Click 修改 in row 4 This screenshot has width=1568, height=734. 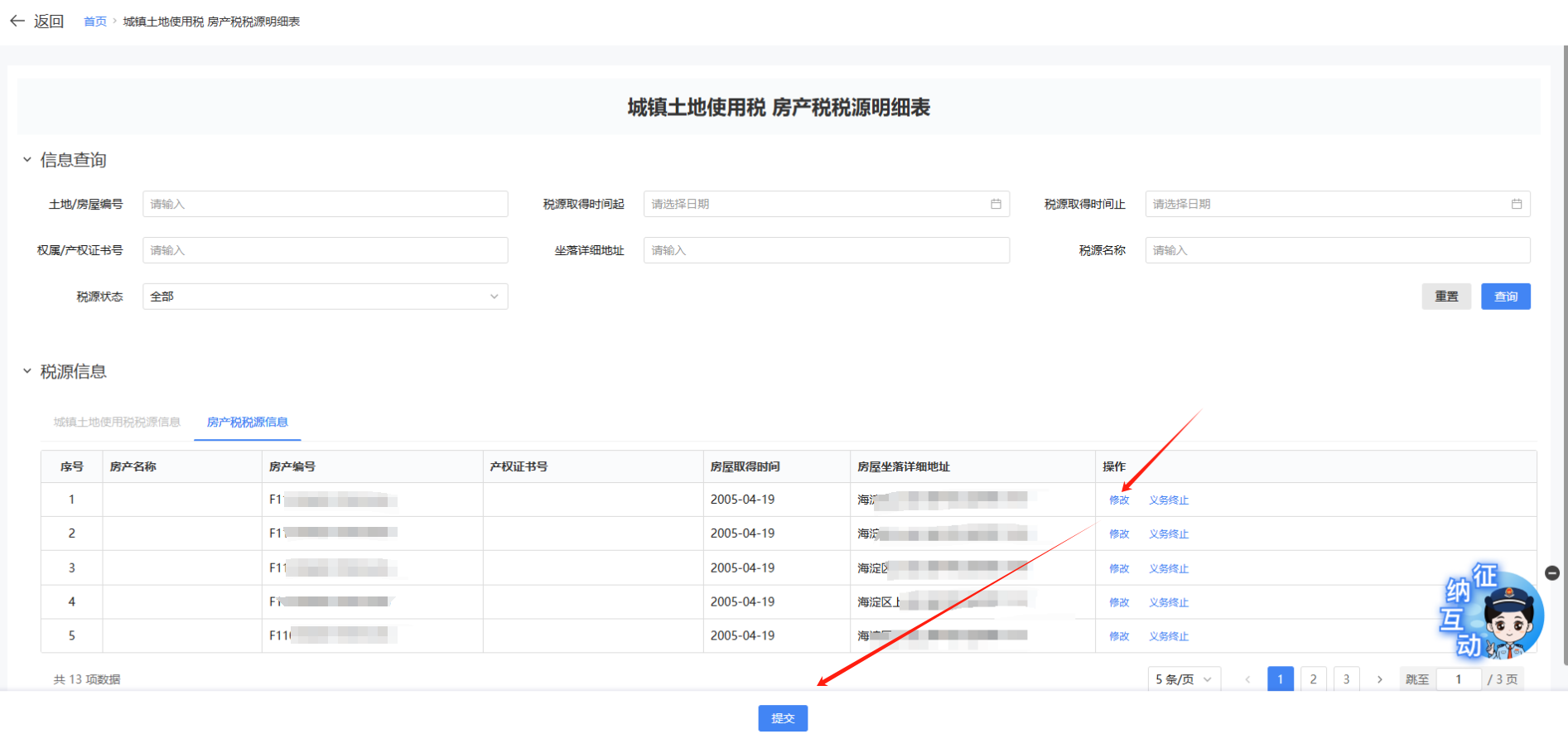click(x=1119, y=603)
